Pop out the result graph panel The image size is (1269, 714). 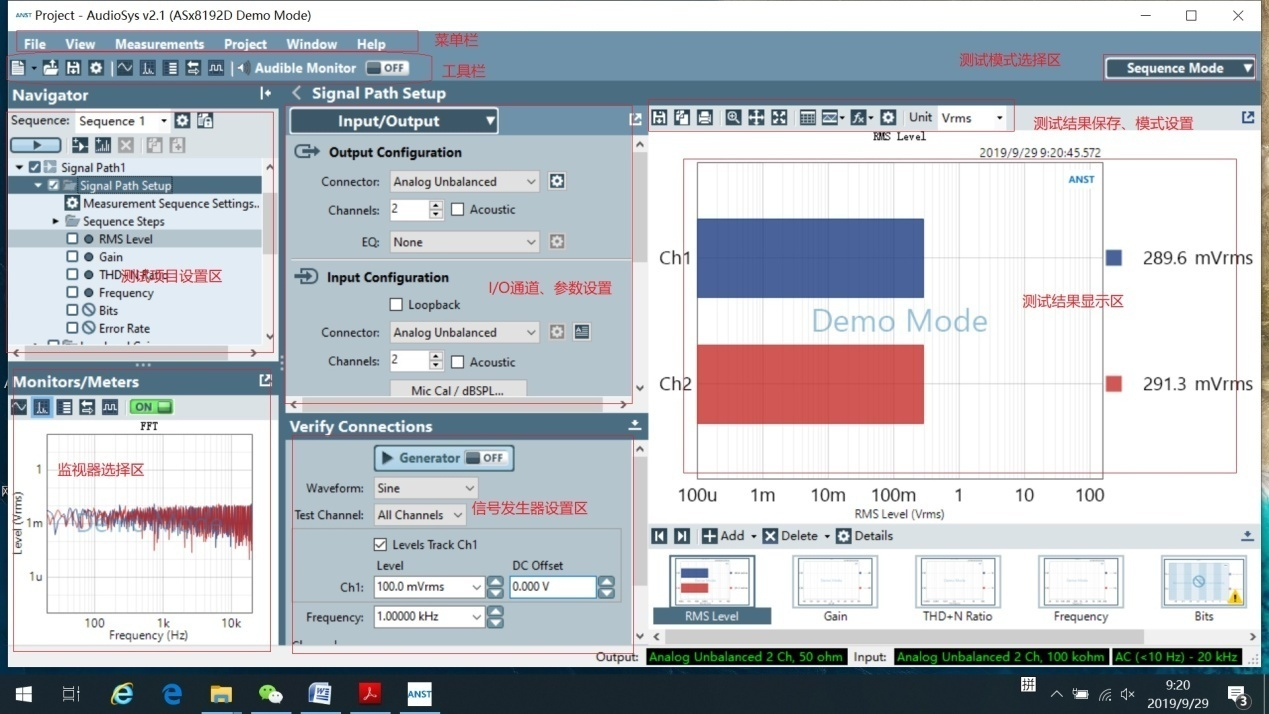click(x=1248, y=117)
